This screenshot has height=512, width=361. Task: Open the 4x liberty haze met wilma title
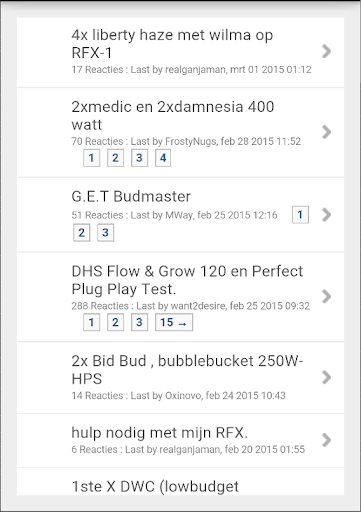[172, 44]
